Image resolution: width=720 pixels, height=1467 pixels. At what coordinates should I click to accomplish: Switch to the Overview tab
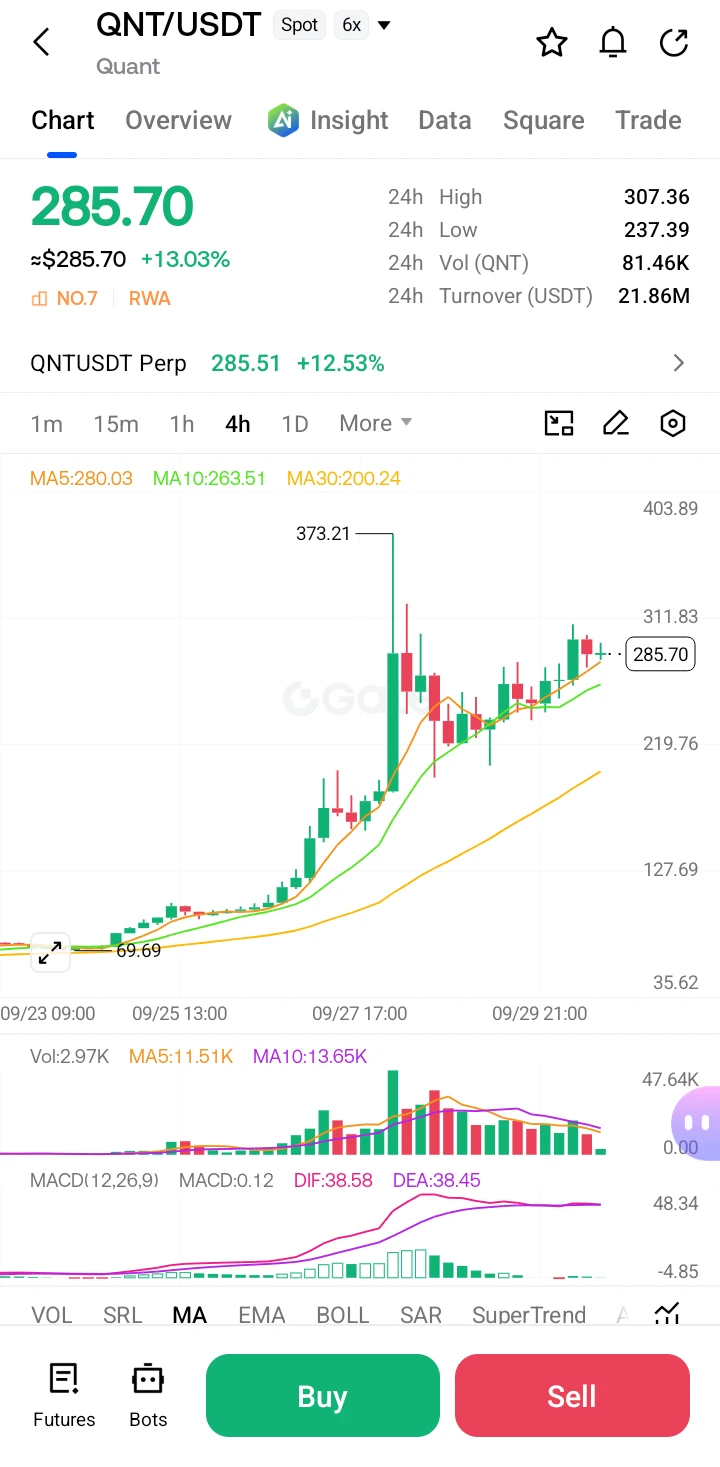pos(178,120)
